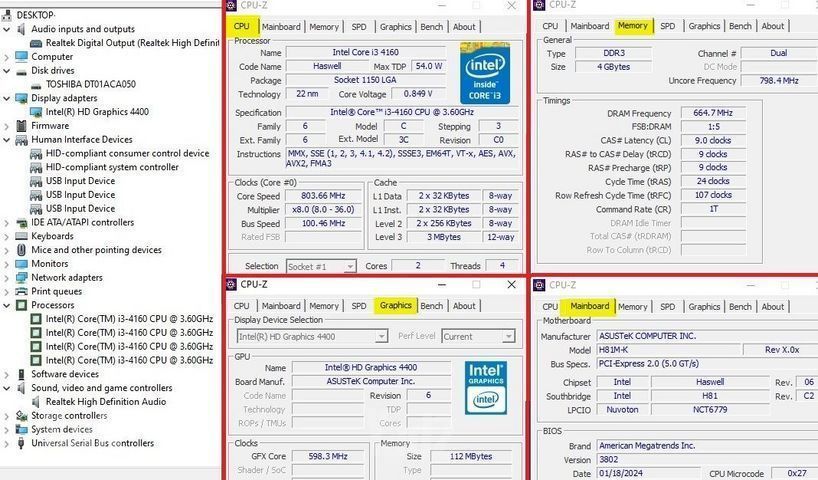
Task: Switch to CPU tab in the Memory CPU-Z window
Action: 550,26
